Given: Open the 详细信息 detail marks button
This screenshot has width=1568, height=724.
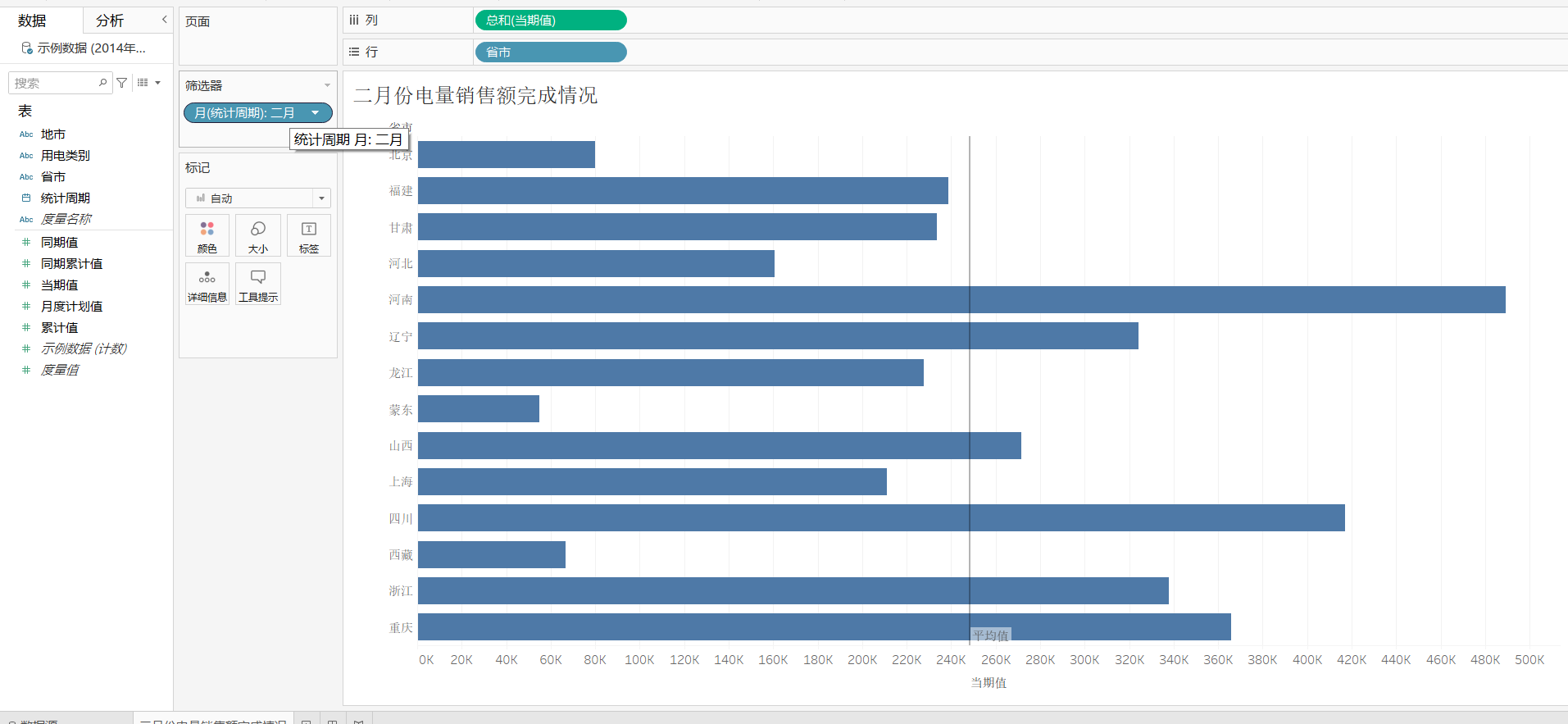Looking at the screenshot, I should coord(207,284).
